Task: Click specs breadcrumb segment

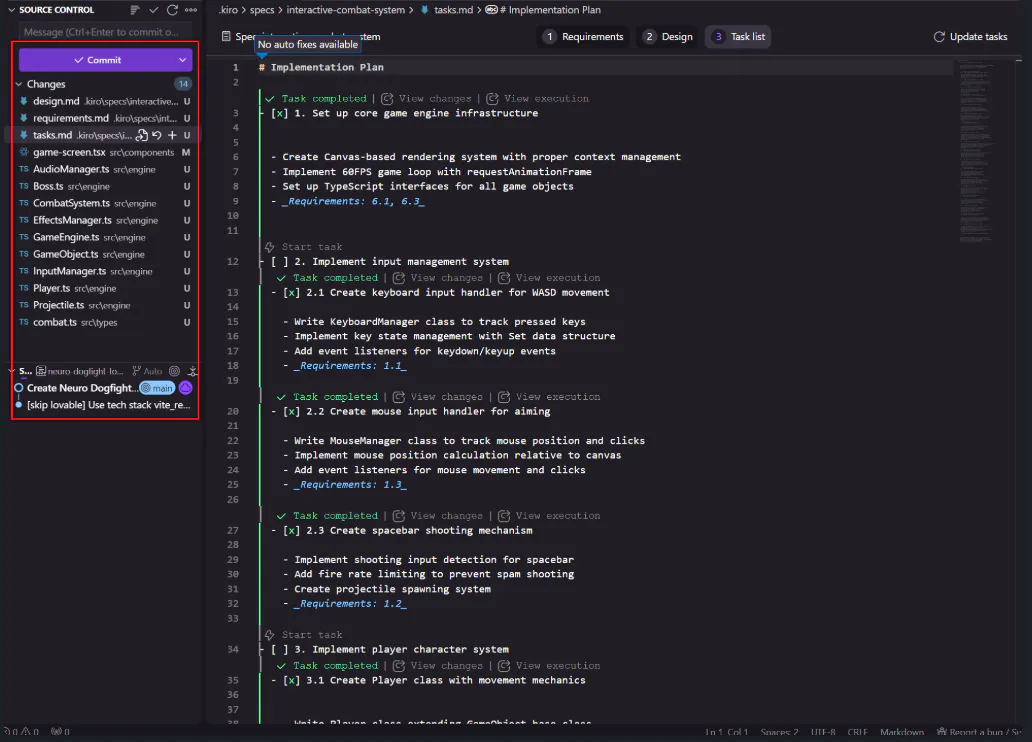Action: 262,10
